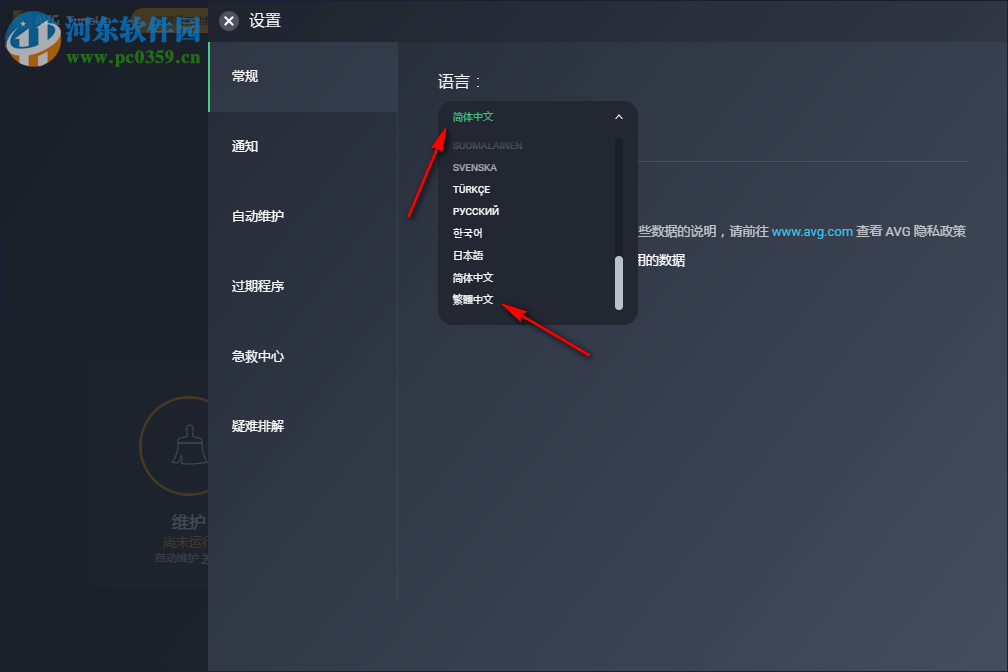Close settings with the X icon

click(229, 21)
